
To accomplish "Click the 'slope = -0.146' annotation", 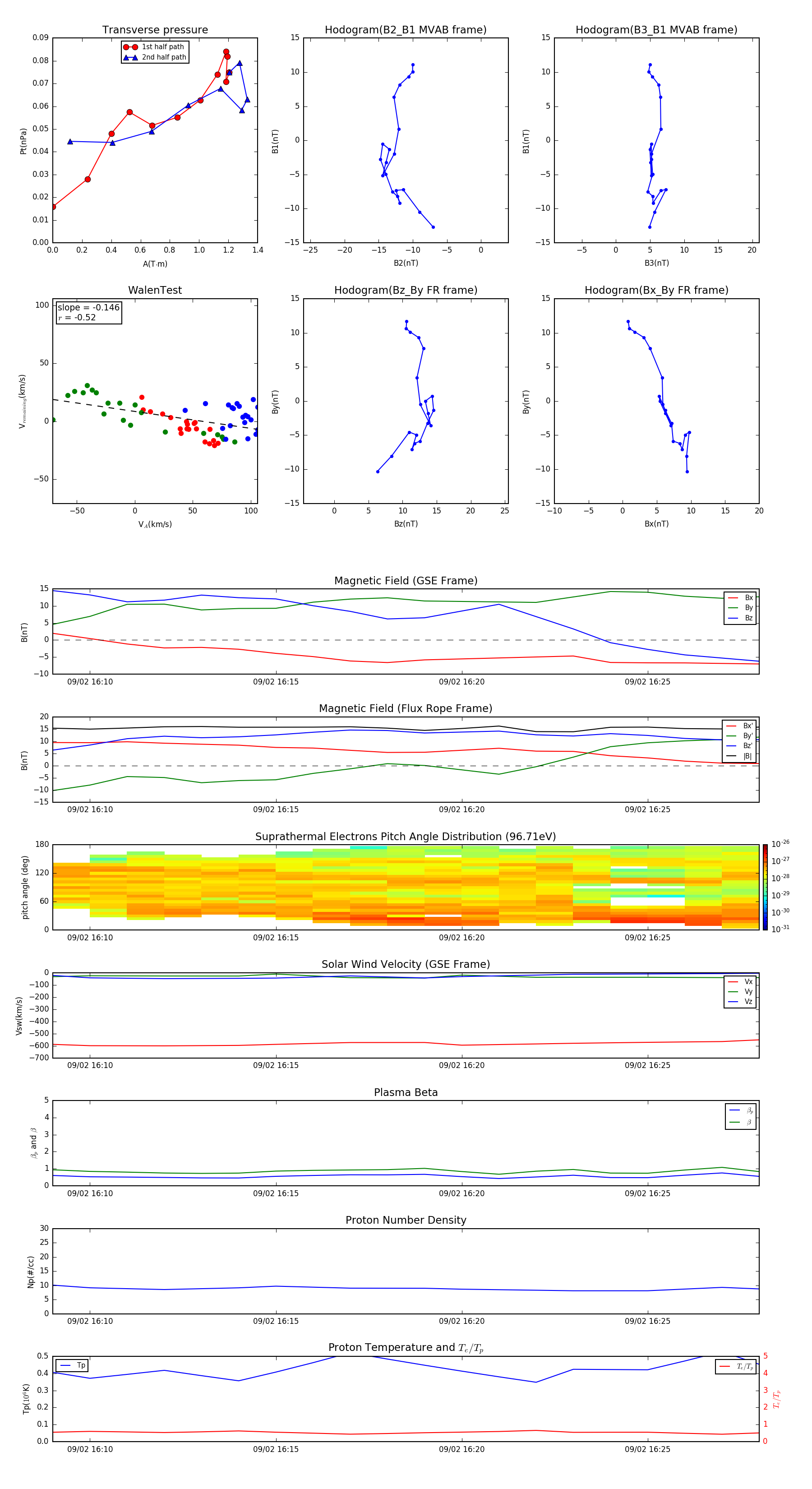I will point(88,308).
